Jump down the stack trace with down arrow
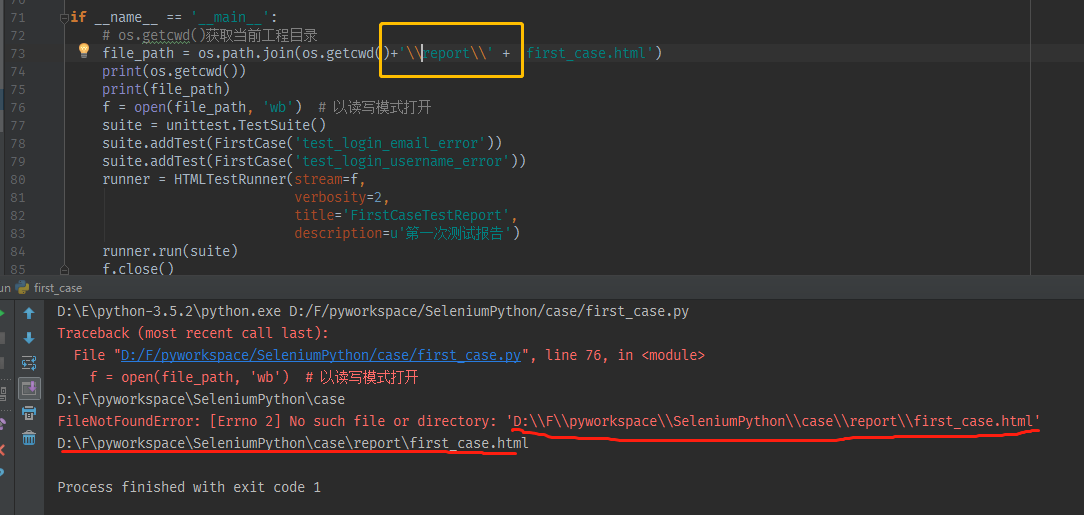This screenshot has height=515, width=1084. tap(29, 338)
